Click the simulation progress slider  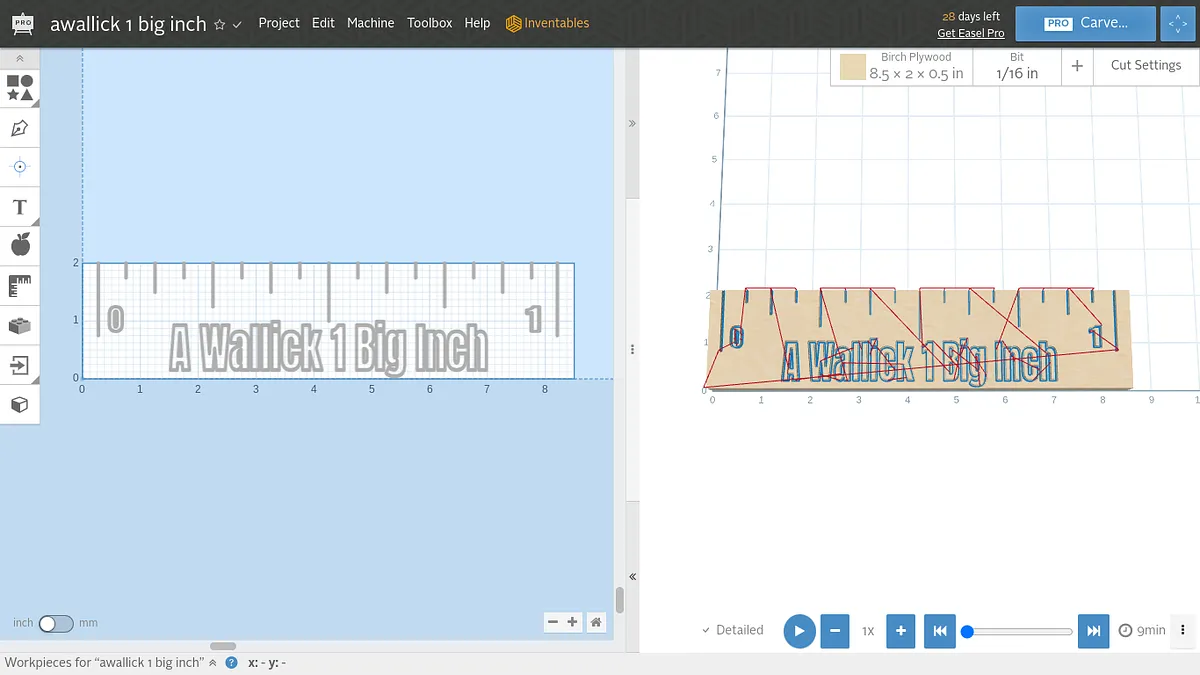[x=1020, y=631]
